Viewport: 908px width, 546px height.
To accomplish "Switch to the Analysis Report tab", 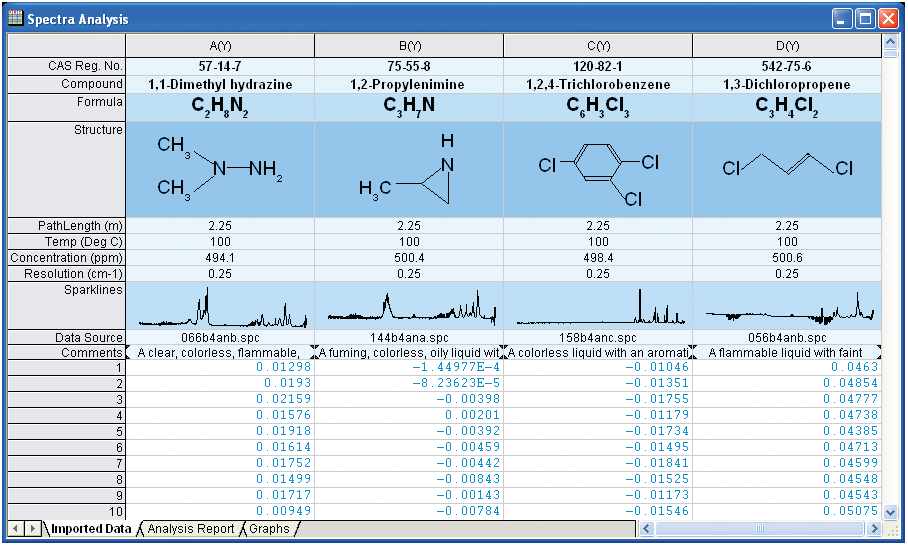I will pyautogui.click(x=191, y=529).
